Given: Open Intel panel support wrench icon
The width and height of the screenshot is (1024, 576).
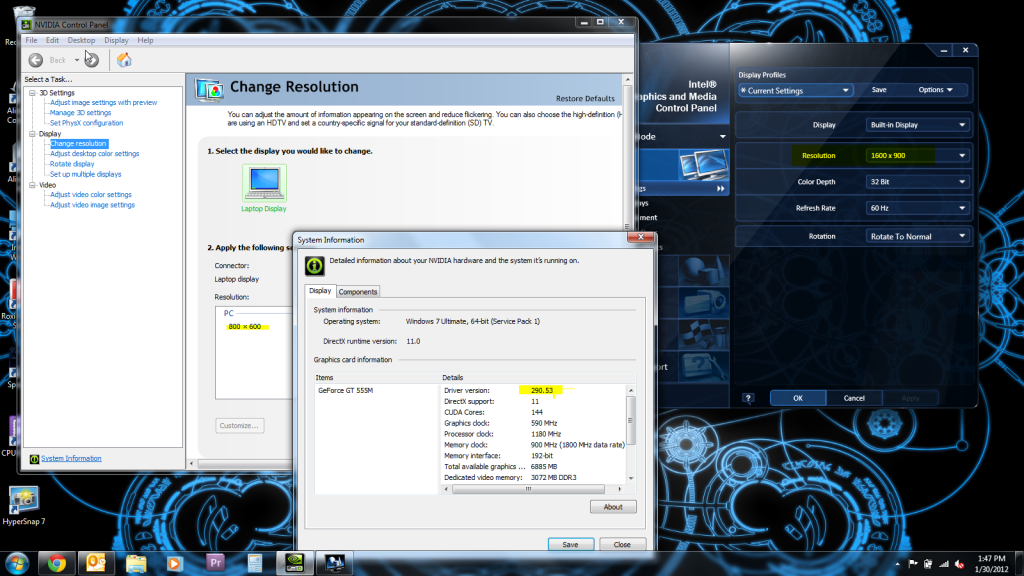Looking at the screenshot, I should pyautogui.click(x=703, y=366).
